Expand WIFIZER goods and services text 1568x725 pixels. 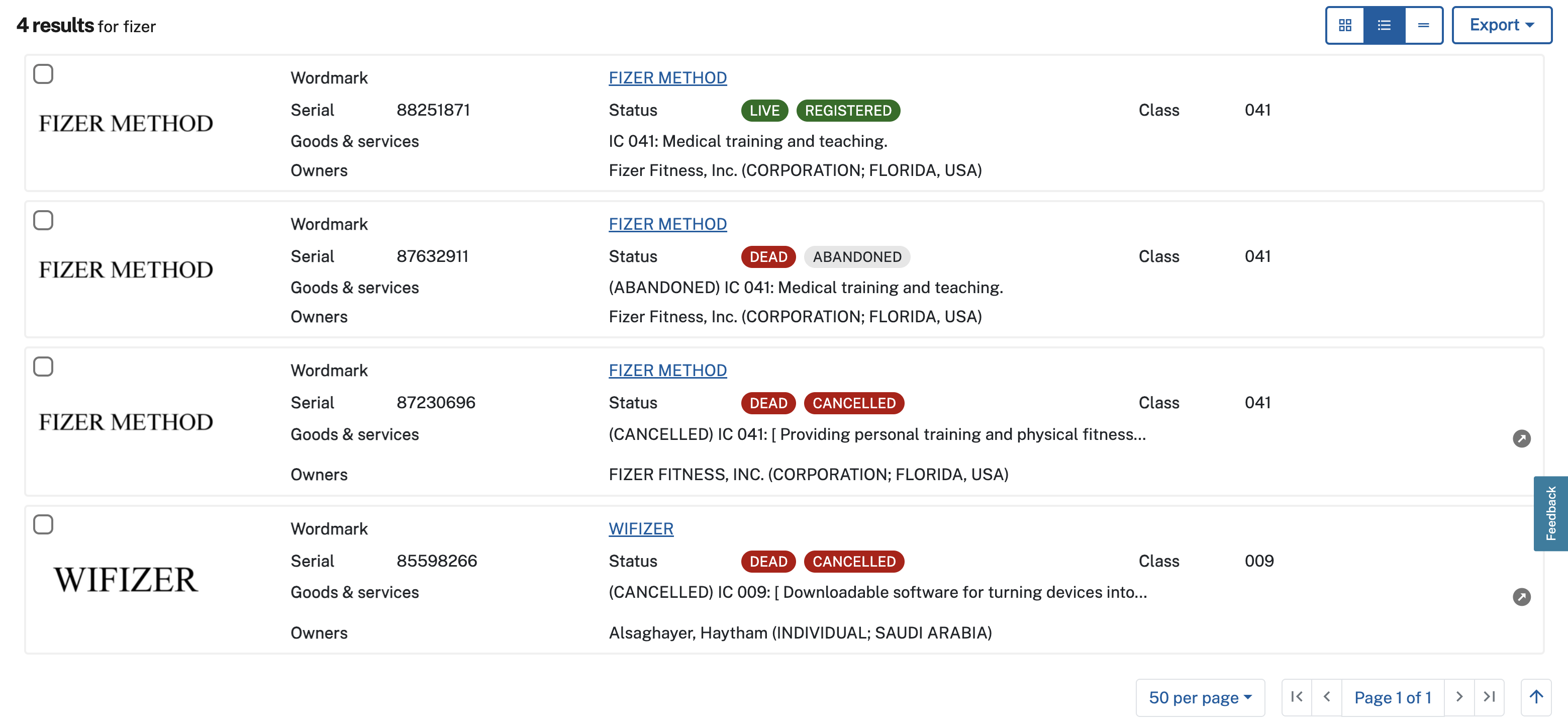[x=1521, y=597]
